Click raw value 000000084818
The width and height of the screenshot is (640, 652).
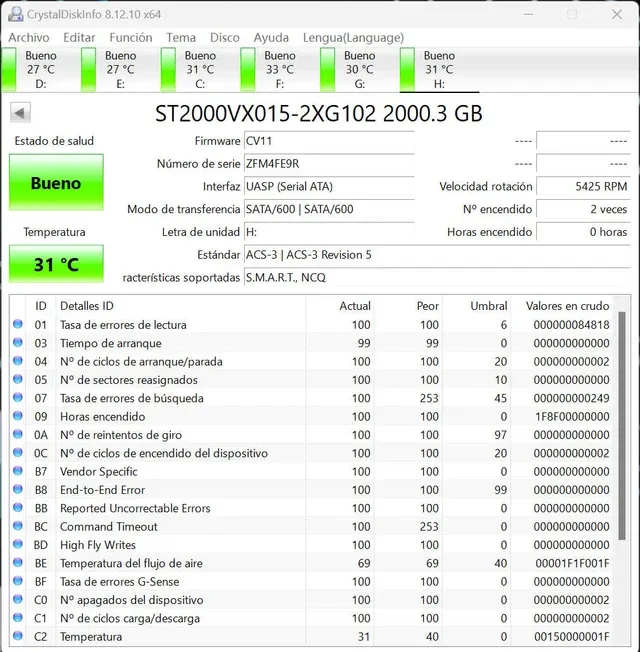[x=571, y=325]
